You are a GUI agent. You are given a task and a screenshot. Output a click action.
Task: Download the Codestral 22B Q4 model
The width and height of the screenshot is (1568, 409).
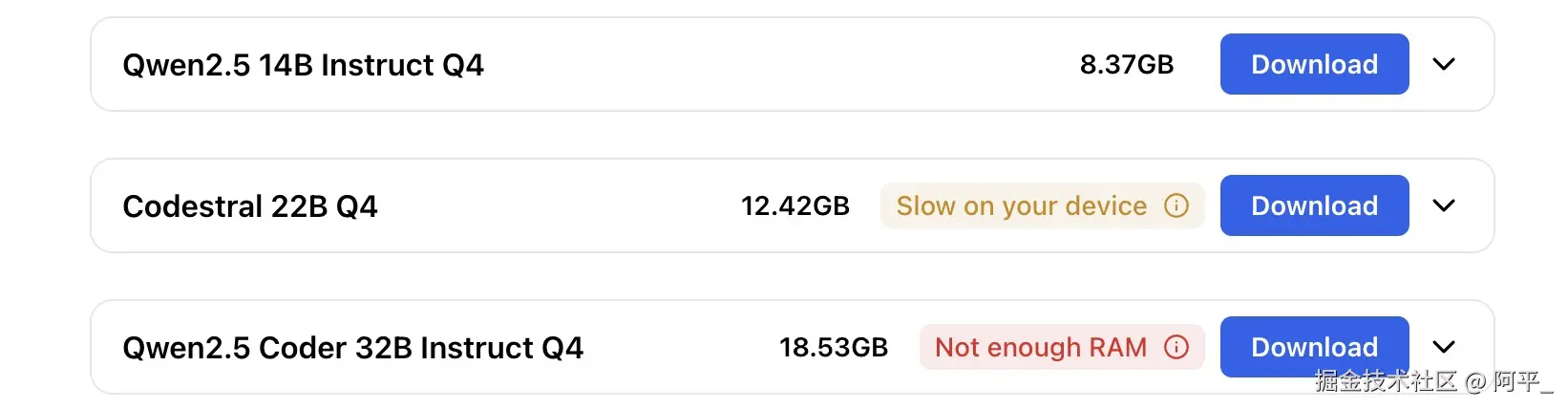point(1314,205)
